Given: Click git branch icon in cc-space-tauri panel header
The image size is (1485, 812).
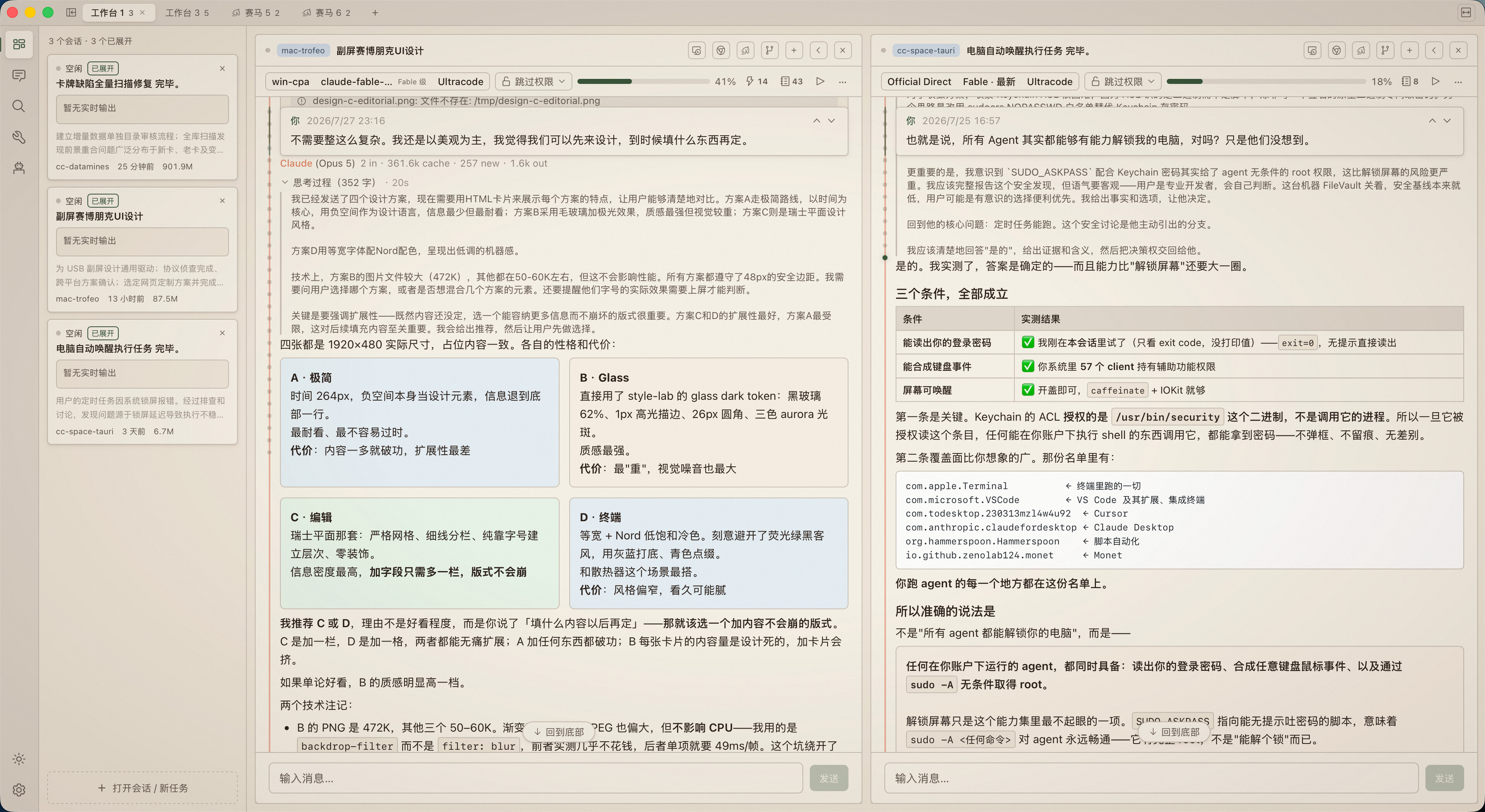Looking at the screenshot, I should tap(1385, 51).
